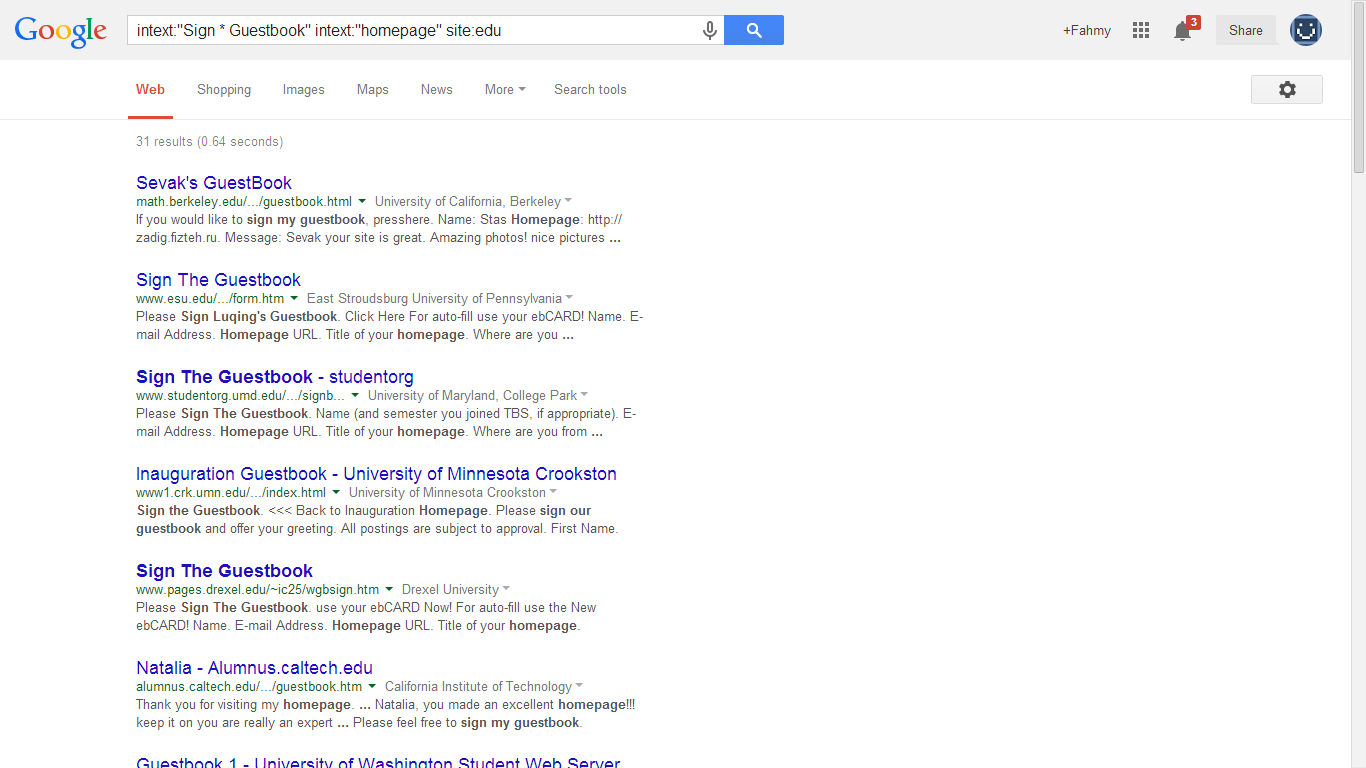The width and height of the screenshot is (1366, 768).
Task: Expand green arrow next to www1.crk.umn.edu URL
Action: coord(336,492)
